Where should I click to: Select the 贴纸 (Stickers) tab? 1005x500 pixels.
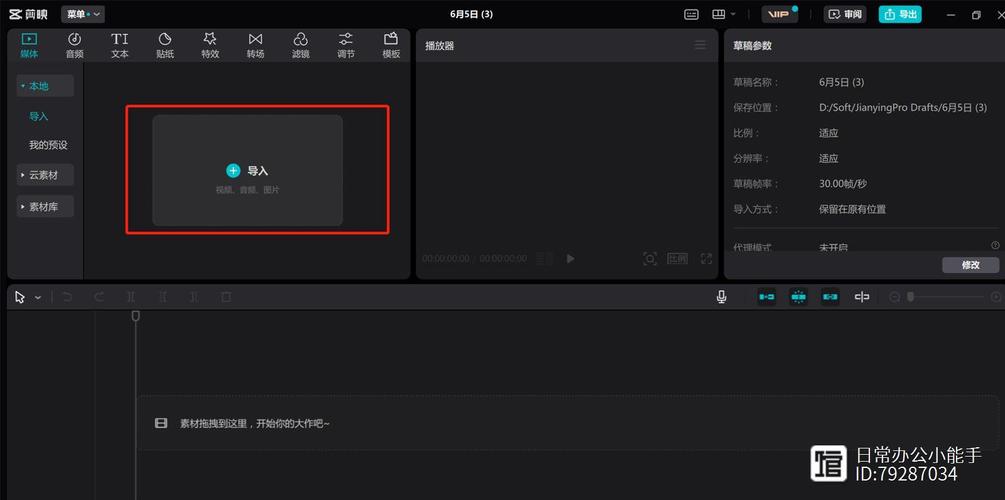pyautogui.click(x=165, y=46)
